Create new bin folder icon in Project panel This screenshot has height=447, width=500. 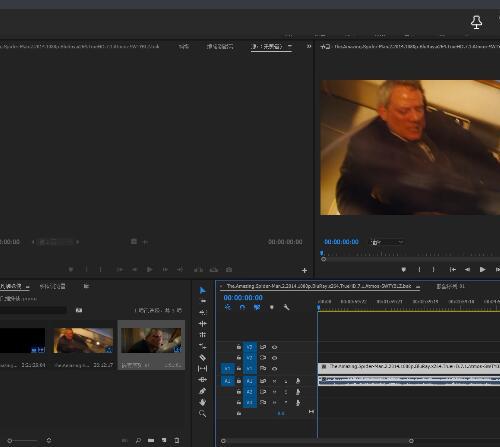point(151,440)
